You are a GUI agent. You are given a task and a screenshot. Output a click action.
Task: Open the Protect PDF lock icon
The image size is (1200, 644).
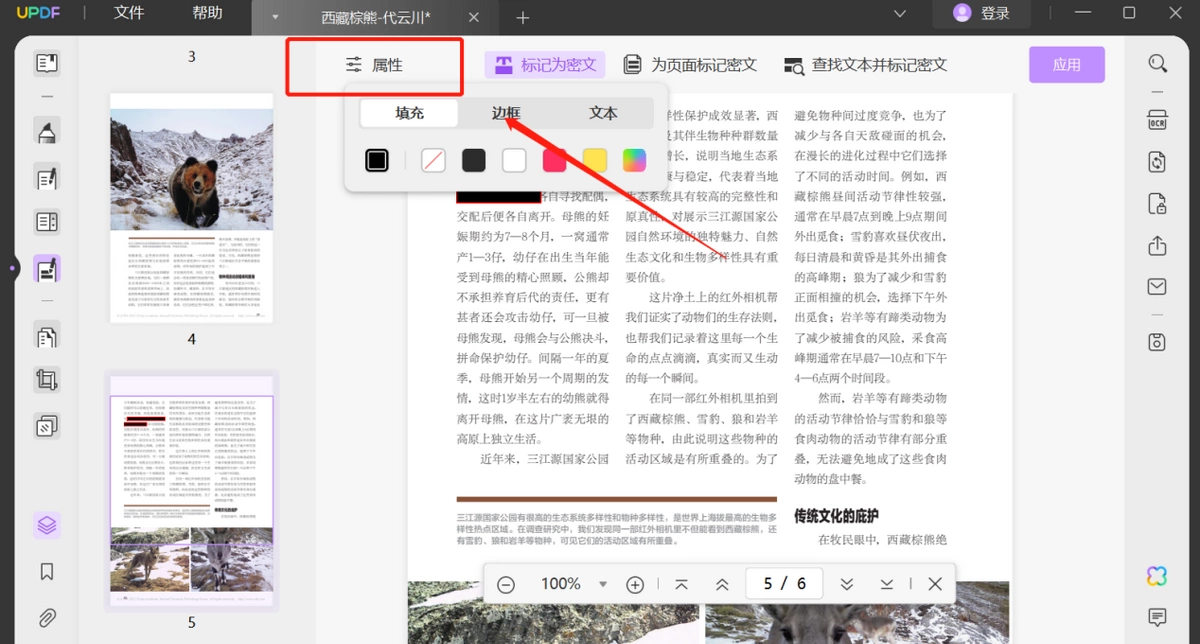pyautogui.click(x=1158, y=204)
